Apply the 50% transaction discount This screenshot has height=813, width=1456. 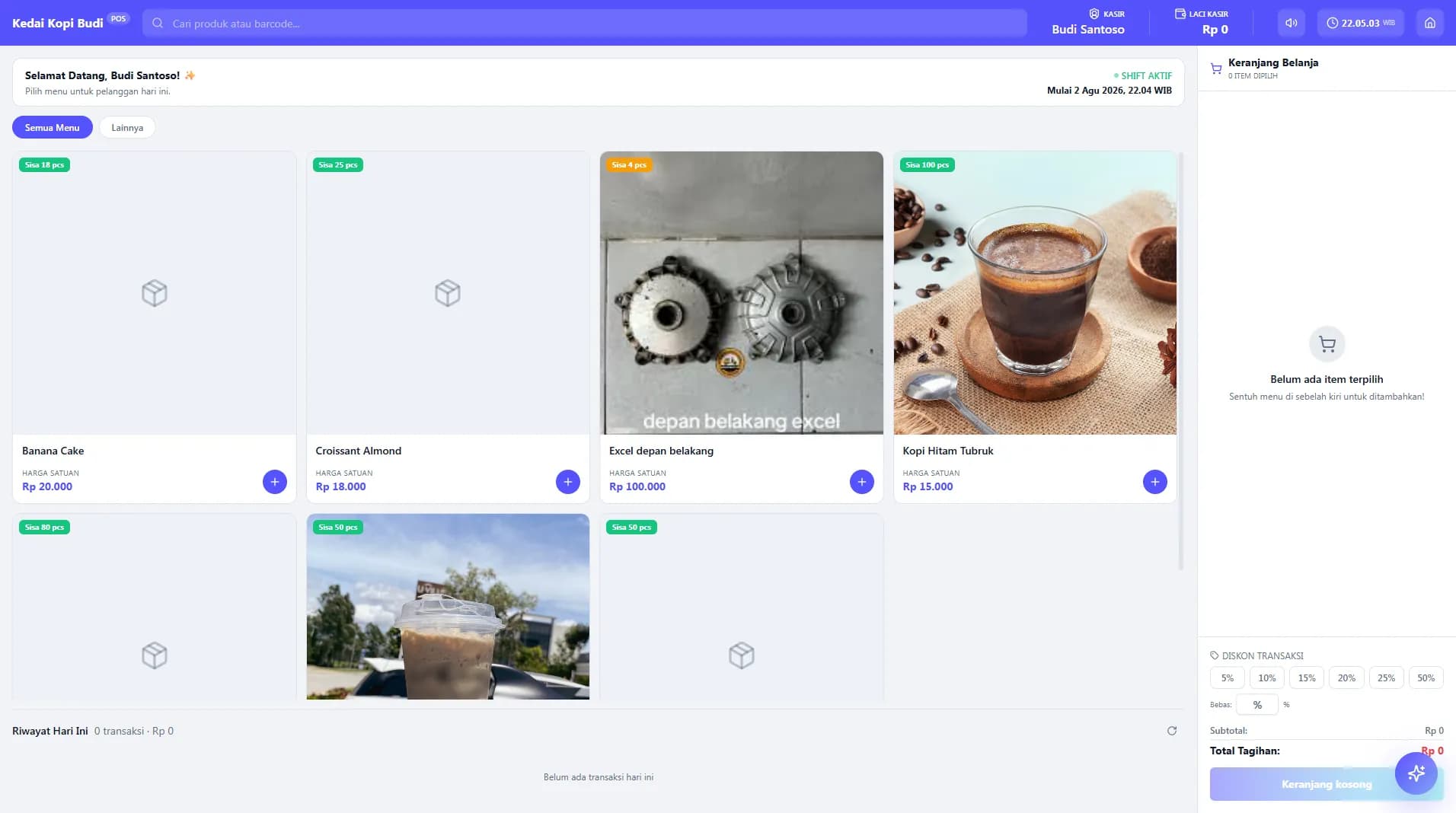tap(1426, 677)
